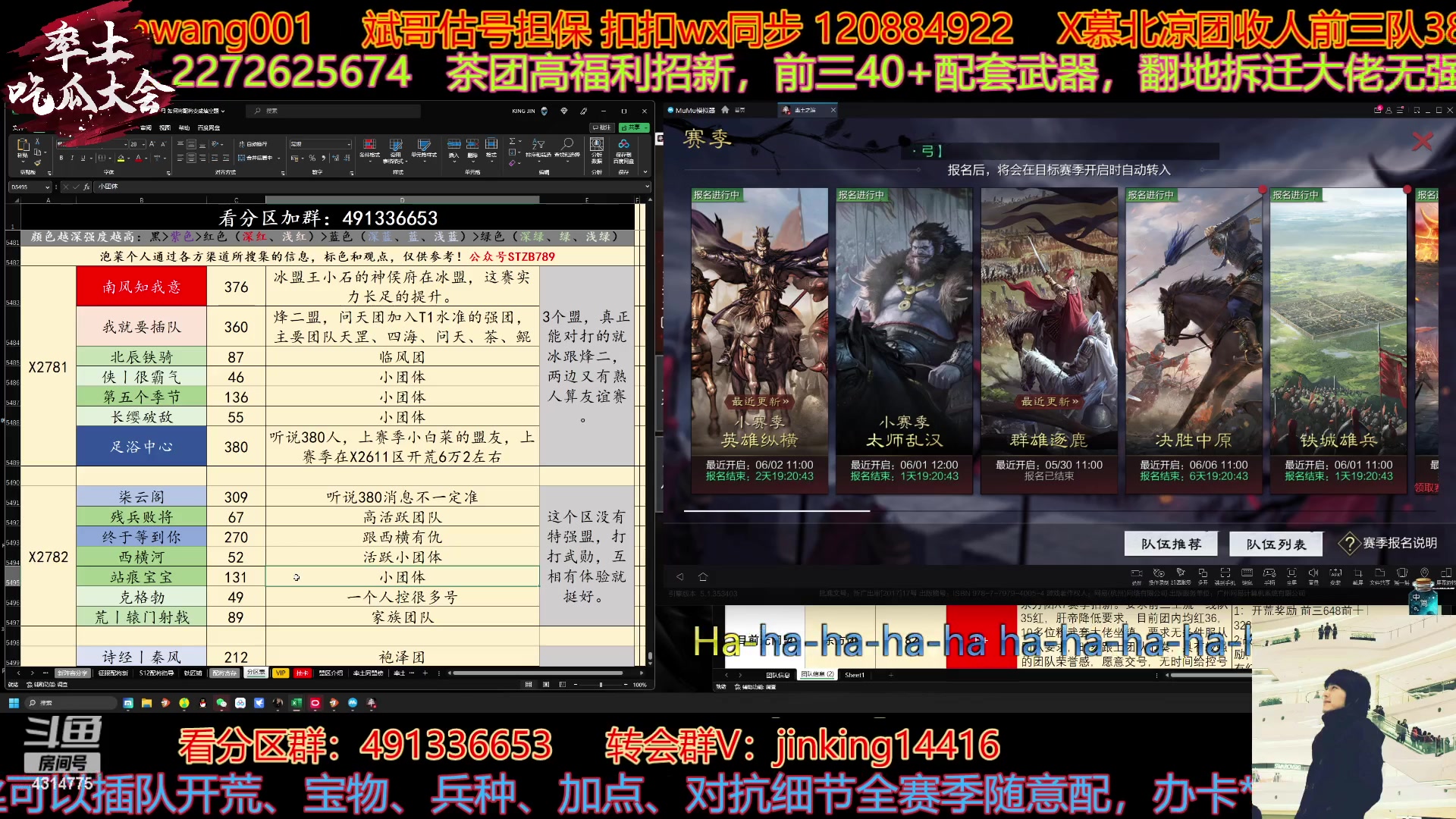Click the 队伍推荐 button
This screenshot has width=1456, height=819.
click(x=1171, y=544)
